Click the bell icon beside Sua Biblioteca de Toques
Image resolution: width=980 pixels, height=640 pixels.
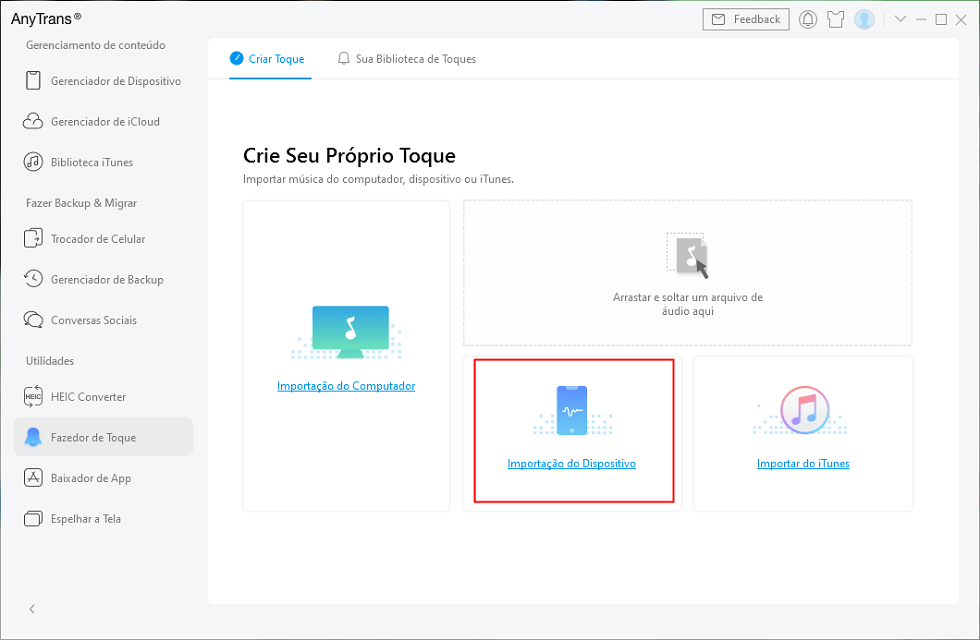[343, 59]
